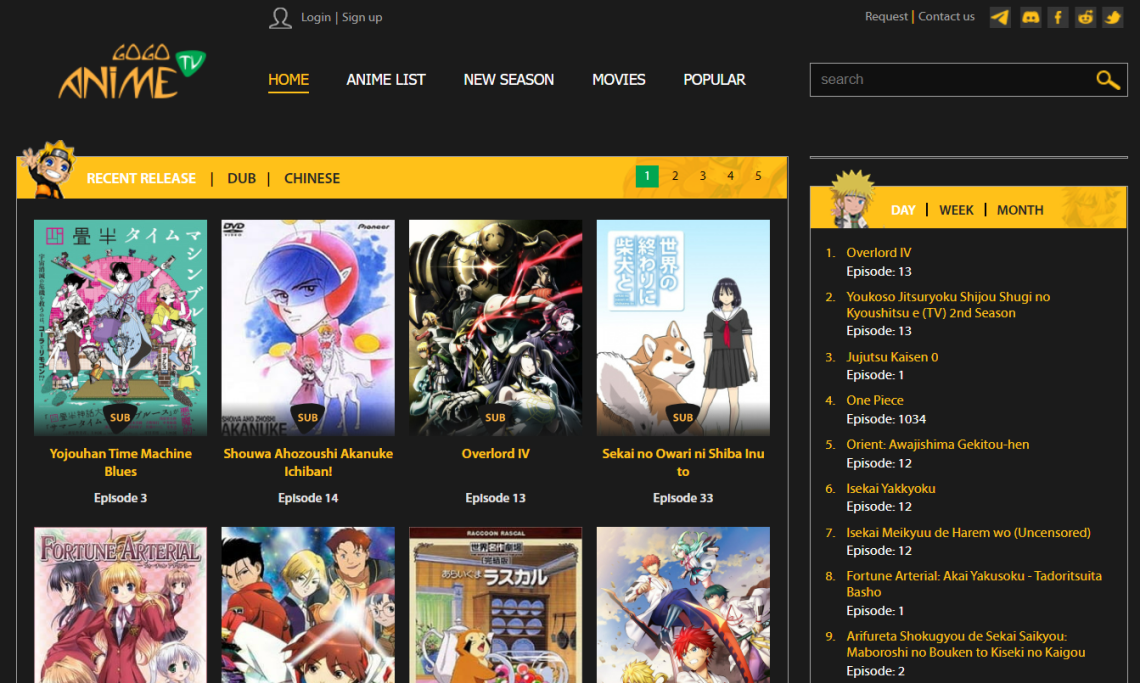Screen dimensions: 1140x683
Task: Click the user profile icon beside Login
Action: click(x=280, y=17)
